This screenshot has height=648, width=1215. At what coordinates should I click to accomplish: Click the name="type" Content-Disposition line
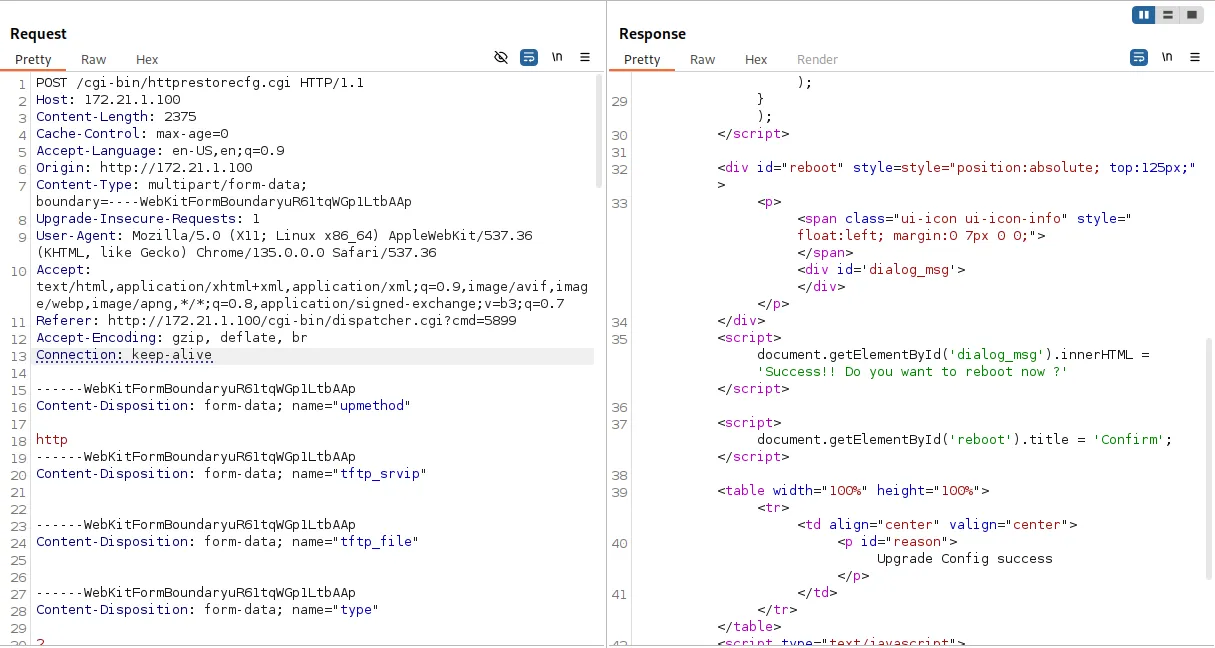(x=208, y=610)
